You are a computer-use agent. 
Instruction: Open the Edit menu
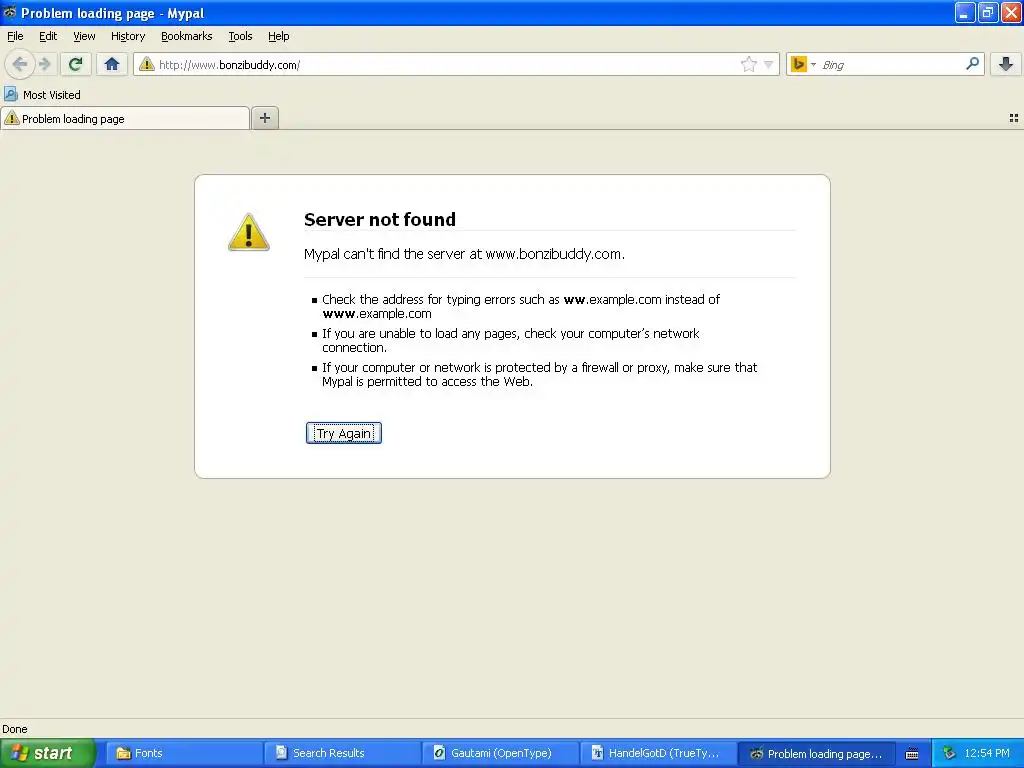(x=48, y=37)
